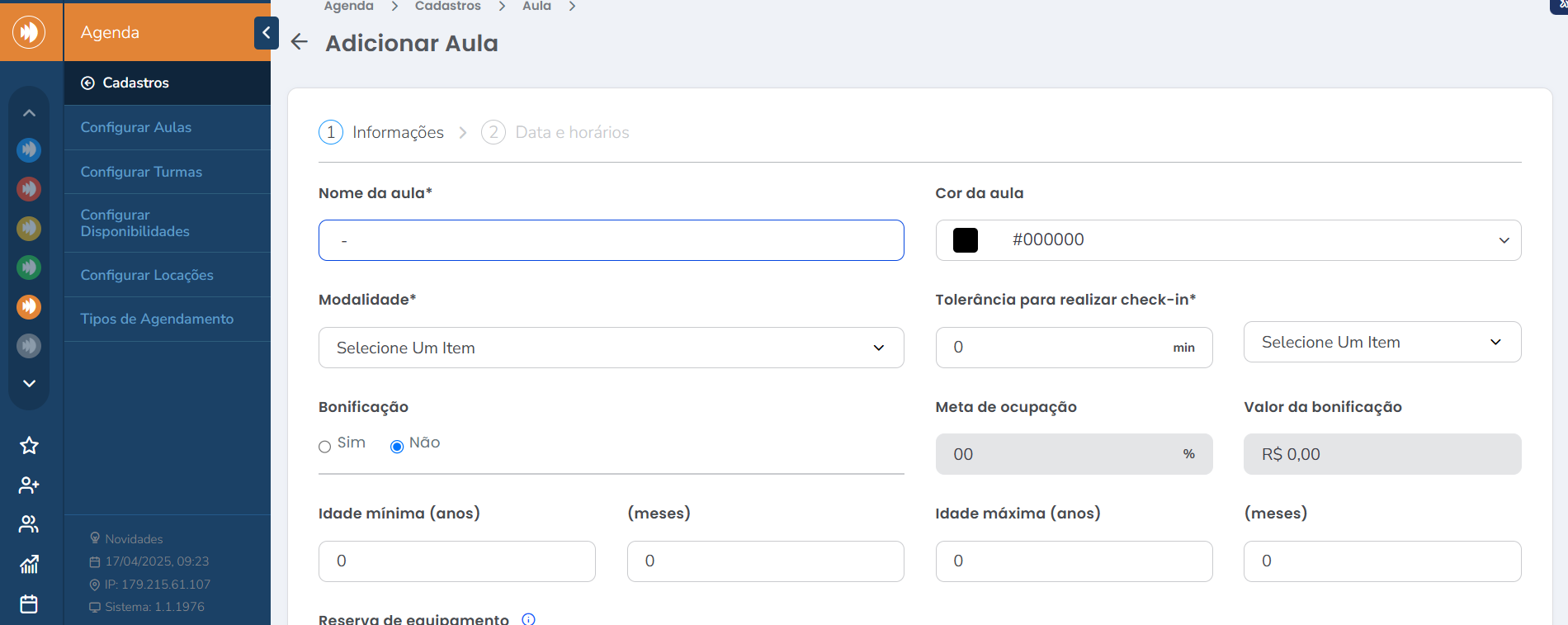Open the chart reports icon in the sidebar
This screenshot has height=625, width=1568.
point(29,564)
